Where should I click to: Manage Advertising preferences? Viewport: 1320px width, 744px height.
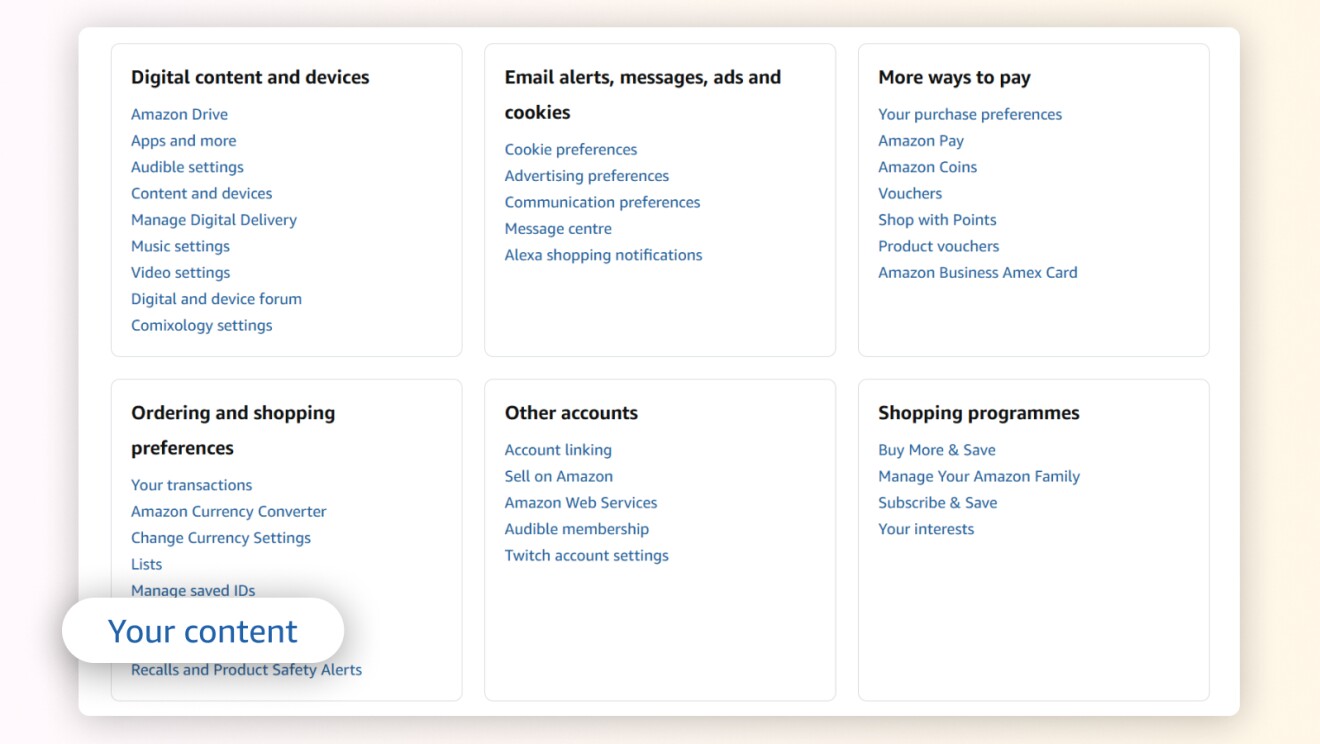[586, 175]
